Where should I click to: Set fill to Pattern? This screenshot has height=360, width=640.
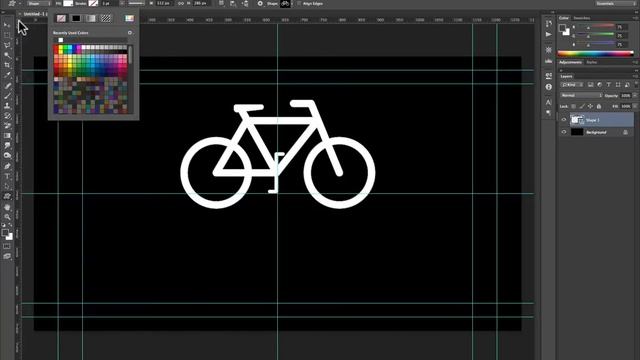coord(106,18)
